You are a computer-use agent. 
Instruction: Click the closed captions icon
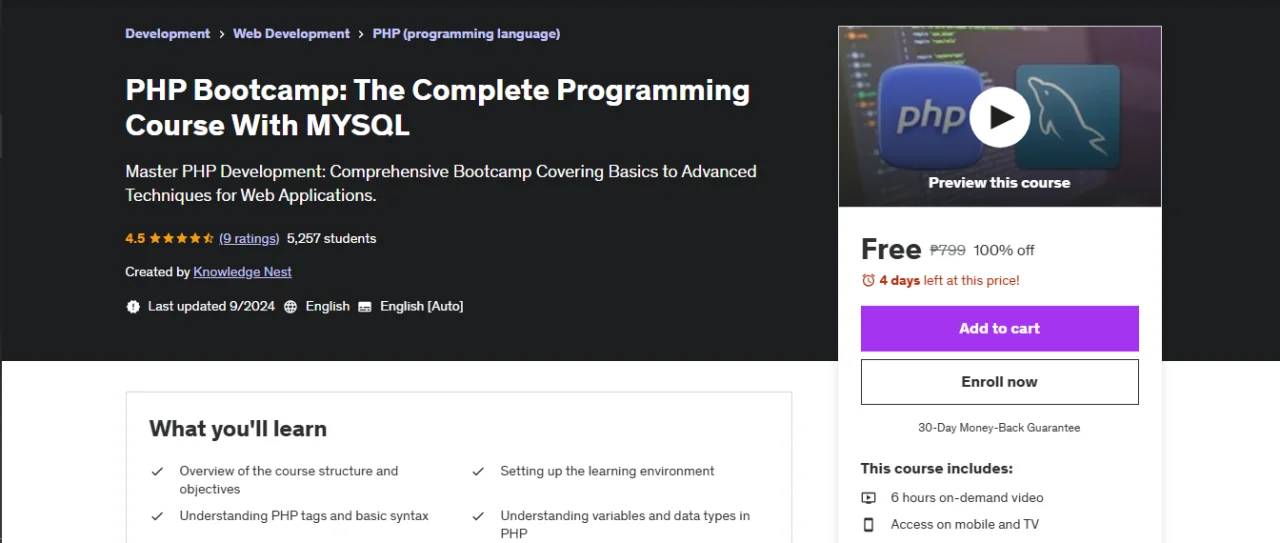pos(365,307)
